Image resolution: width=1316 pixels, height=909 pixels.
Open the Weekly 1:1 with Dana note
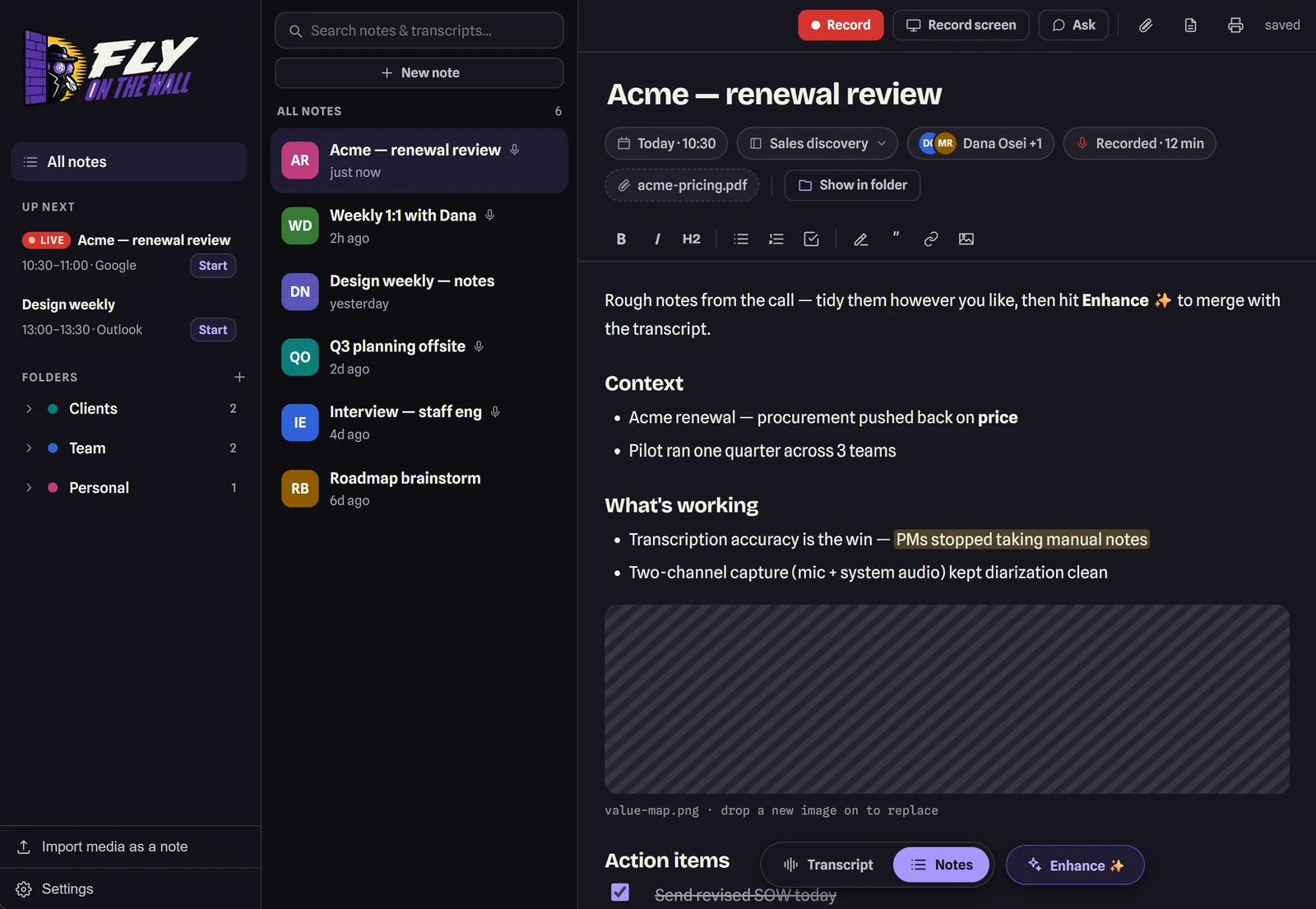pyautogui.click(x=419, y=226)
